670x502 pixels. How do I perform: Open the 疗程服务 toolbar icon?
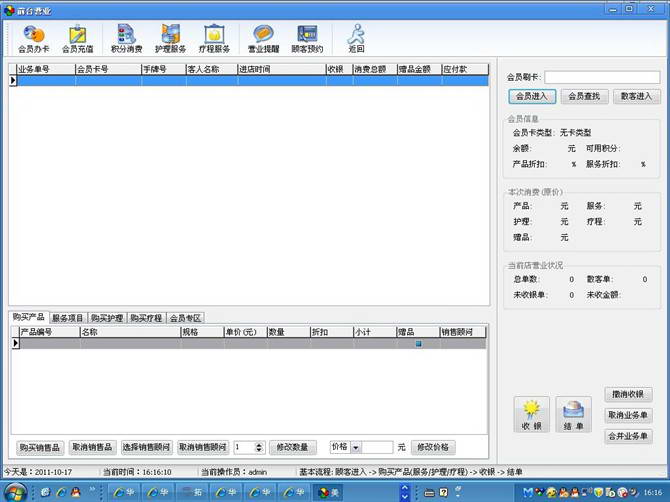(215, 39)
